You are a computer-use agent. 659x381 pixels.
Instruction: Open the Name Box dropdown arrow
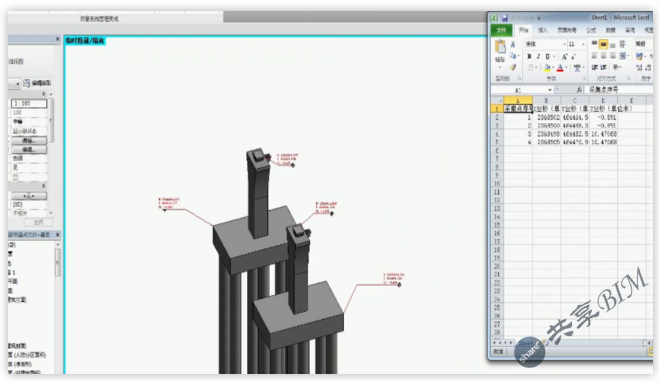[550, 90]
